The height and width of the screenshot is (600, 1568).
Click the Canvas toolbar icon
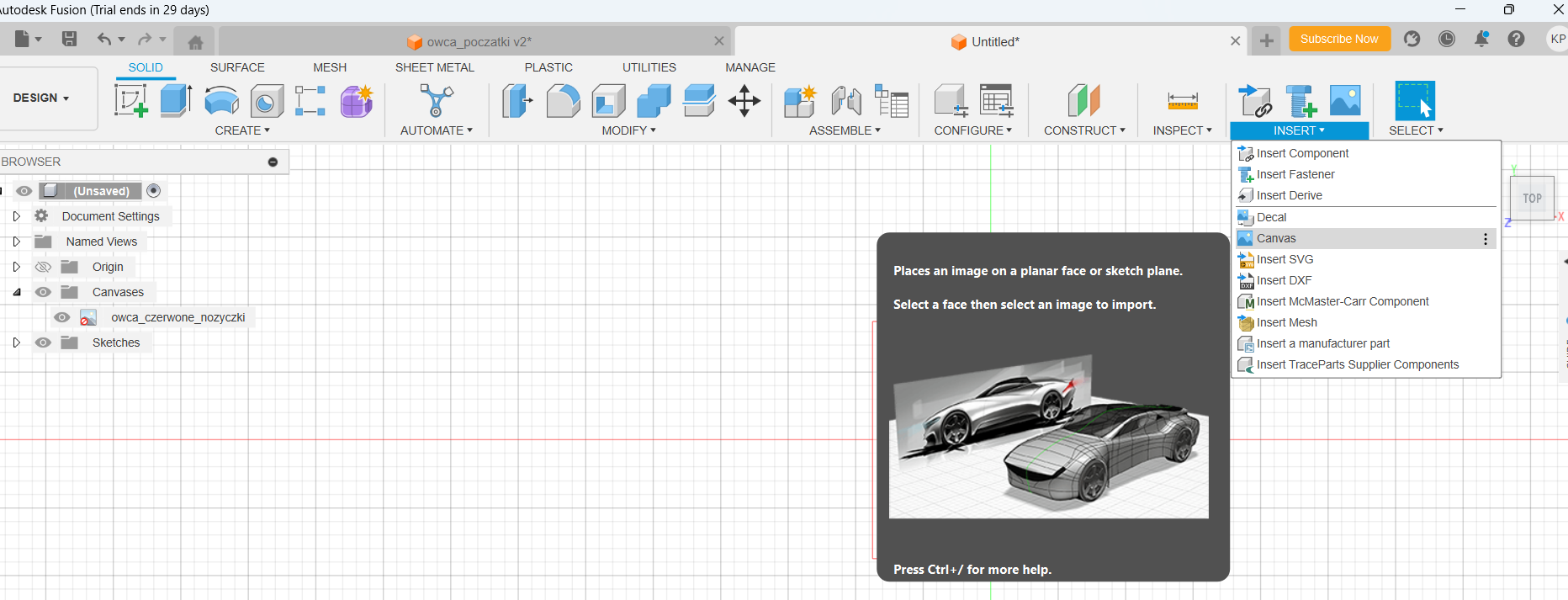pyautogui.click(x=1345, y=101)
